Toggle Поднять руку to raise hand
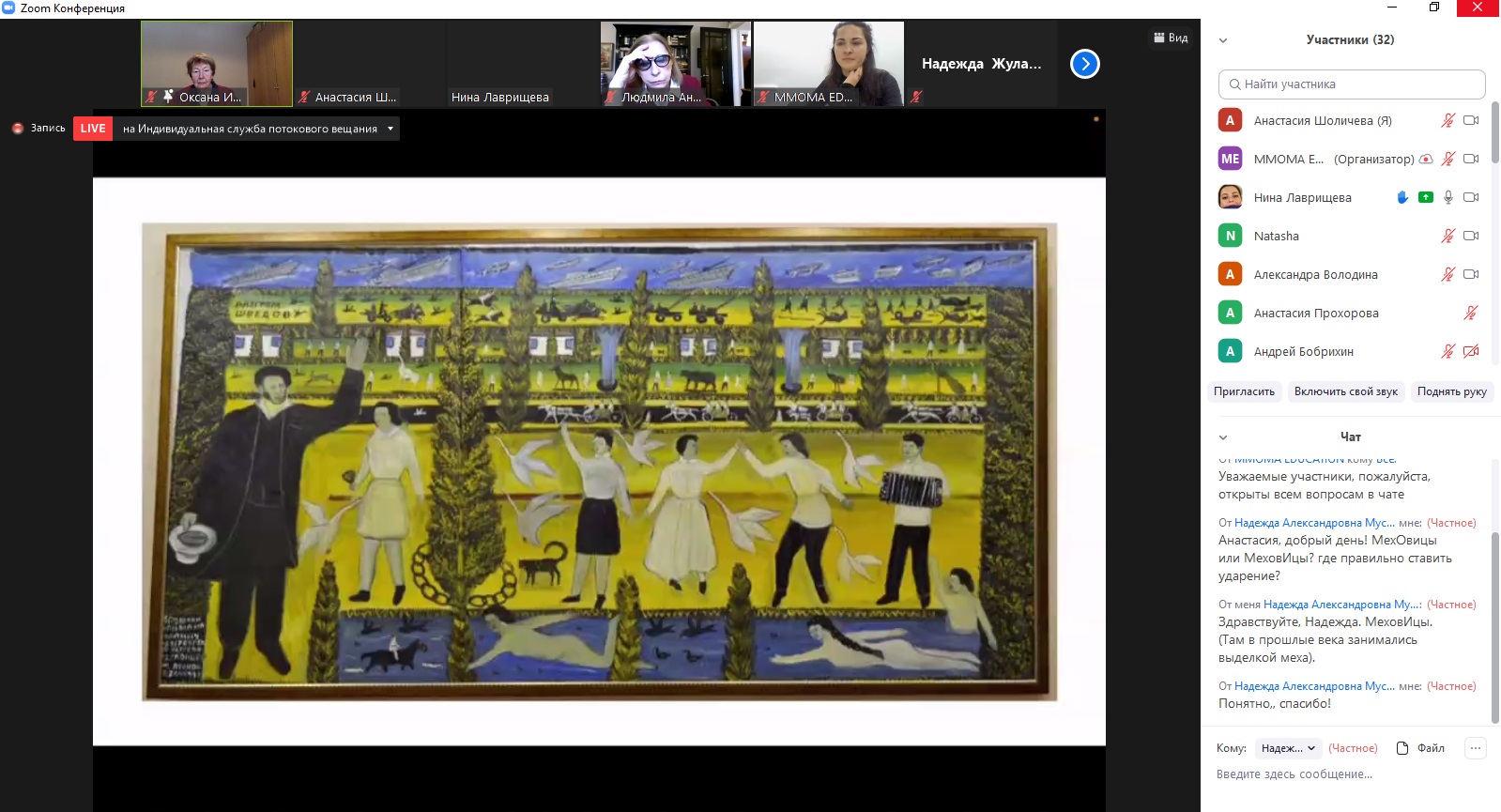Image resolution: width=1501 pixels, height=812 pixels. 1451,391
